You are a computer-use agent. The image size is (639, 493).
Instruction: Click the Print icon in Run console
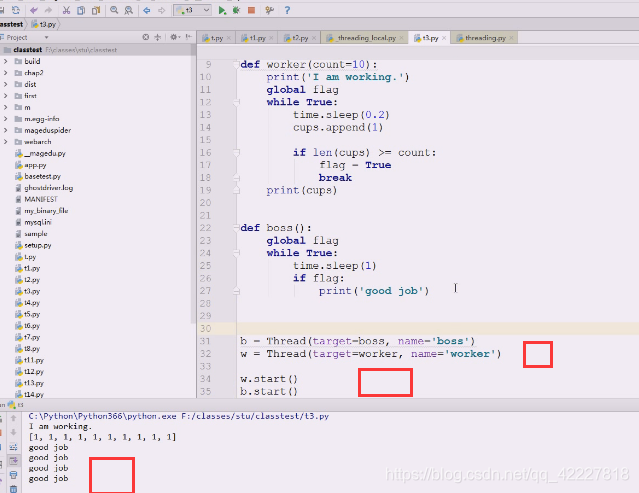[13, 475]
